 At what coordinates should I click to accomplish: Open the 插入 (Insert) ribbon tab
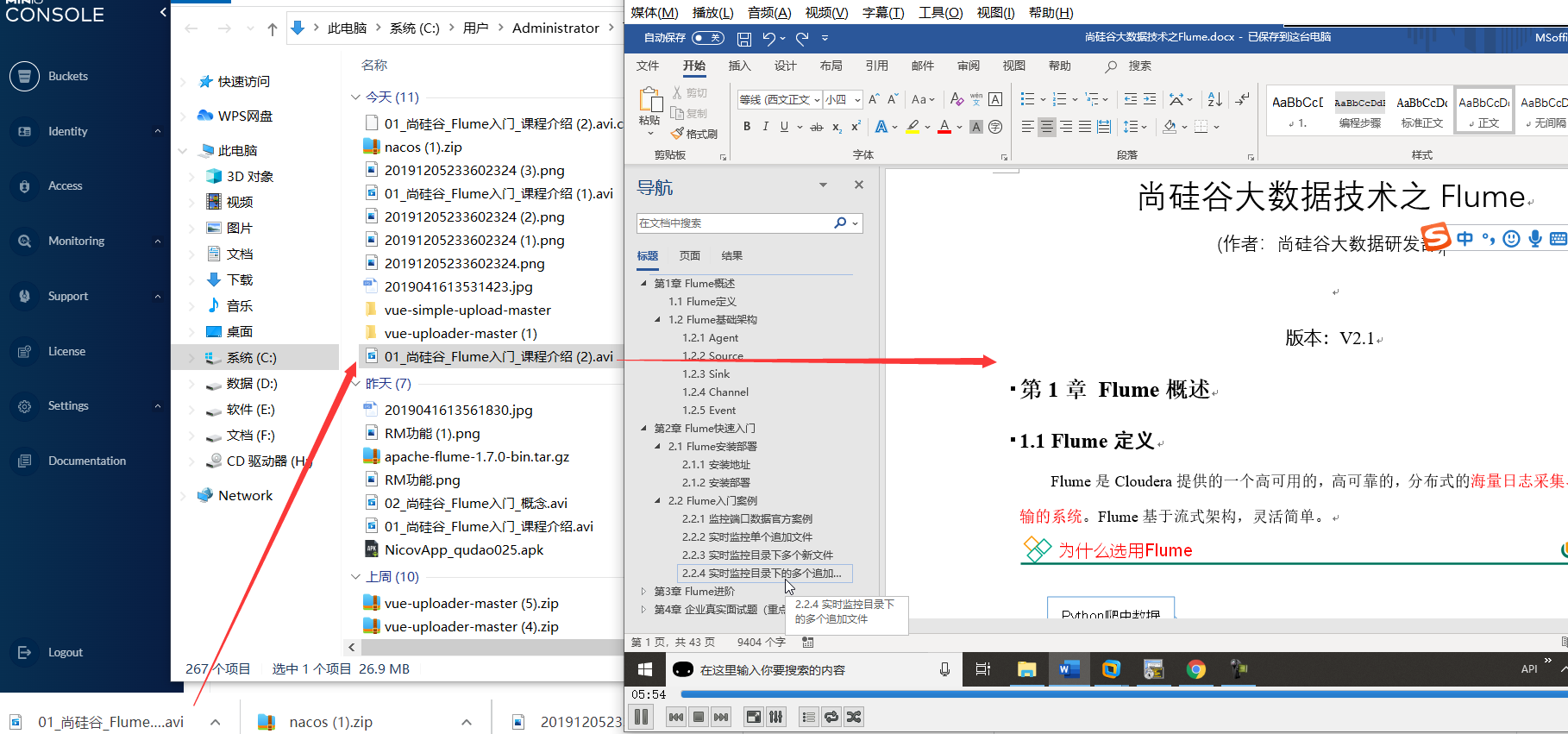pos(739,66)
